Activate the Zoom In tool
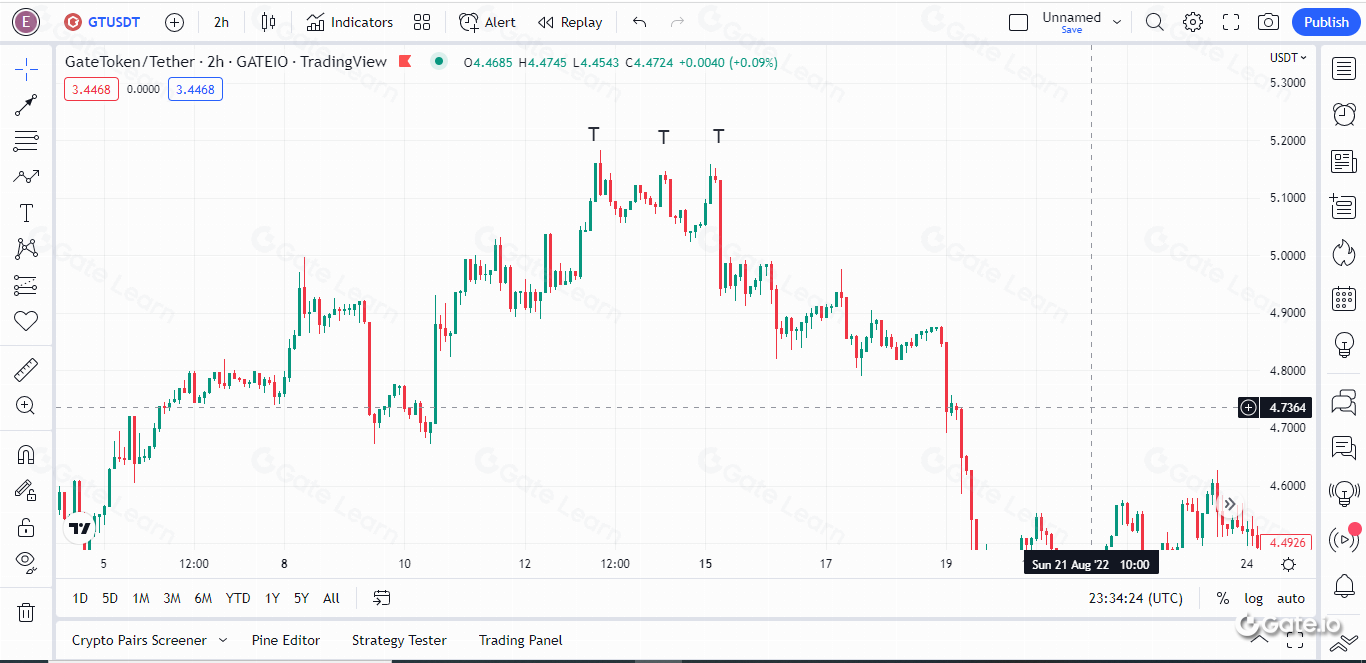Viewport: 1366px width, 663px height. 26,405
